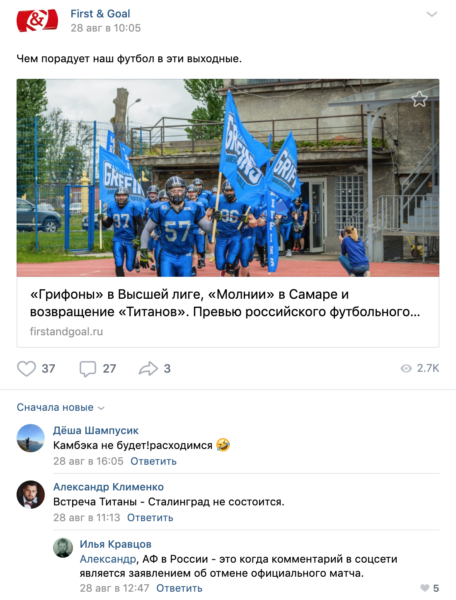The width and height of the screenshot is (456, 600).
Task: Share the post using the arrow icon
Action: (148, 368)
